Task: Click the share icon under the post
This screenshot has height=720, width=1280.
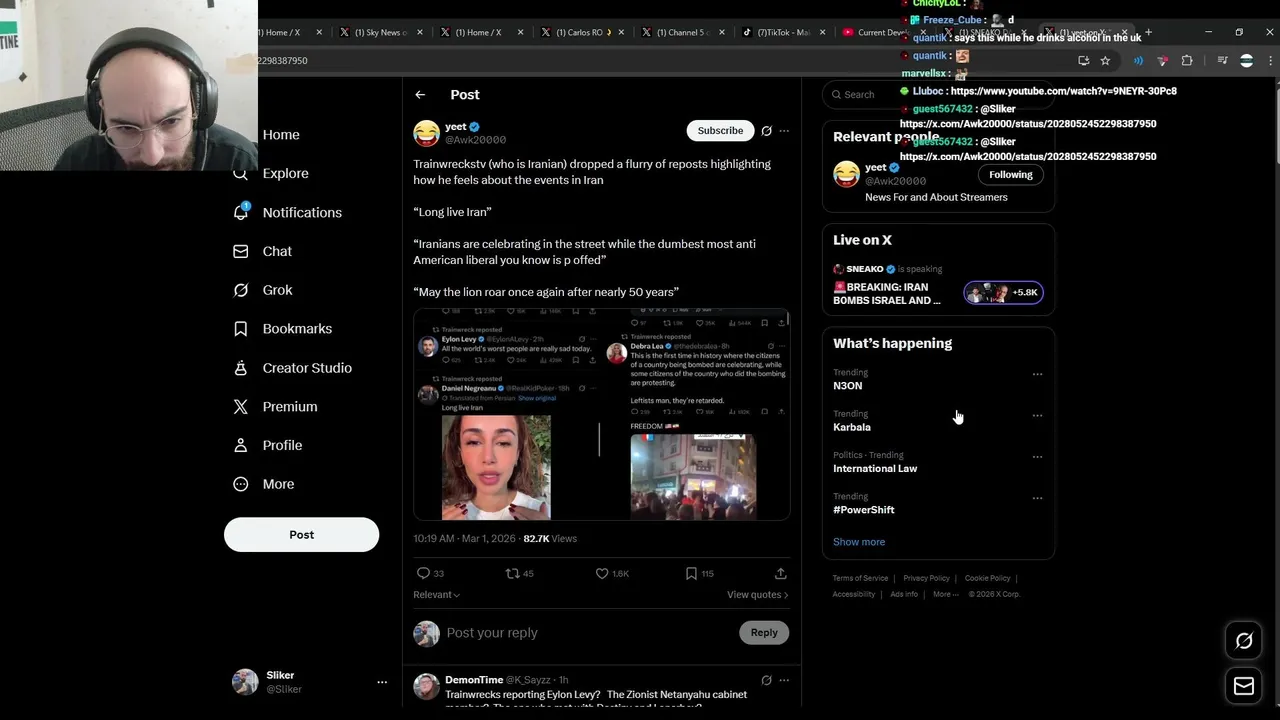Action: coord(780,573)
